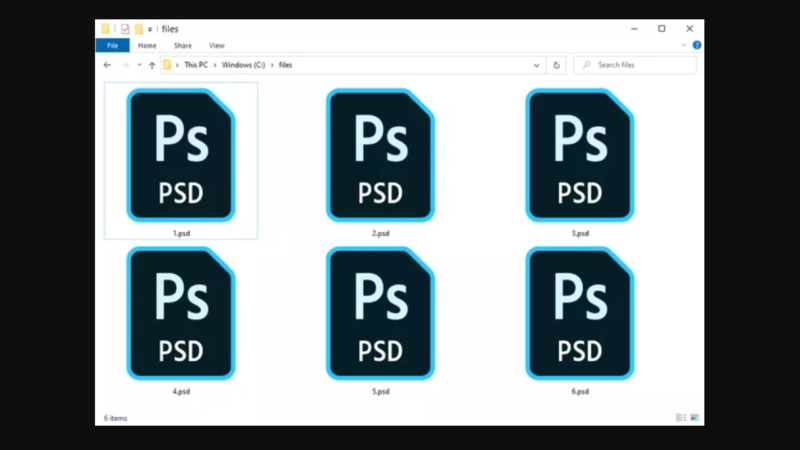This screenshot has width=800, height=450.
Task: Select the 2.psd Photoshop file
Action: pos(380,156)
